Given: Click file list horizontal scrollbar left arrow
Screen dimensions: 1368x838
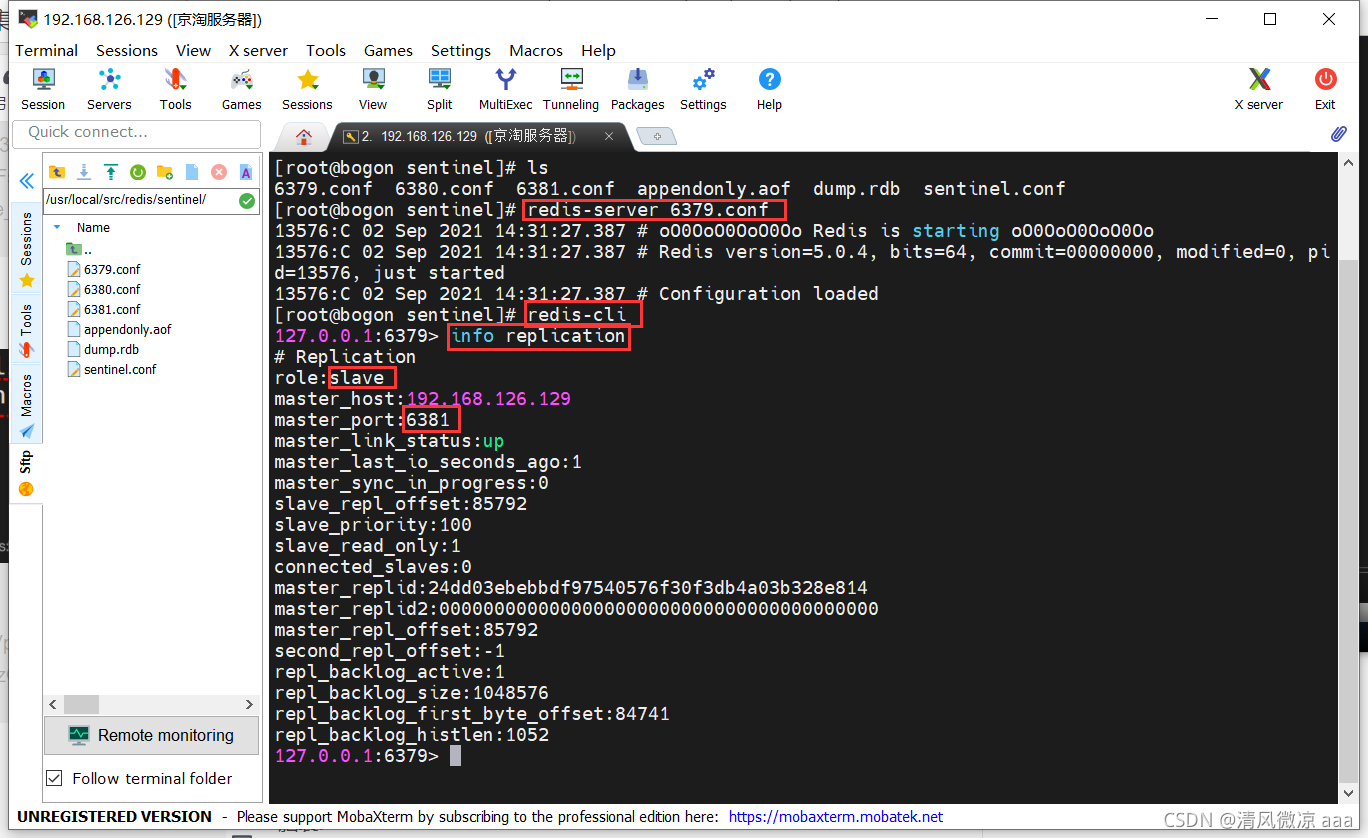Looking at the screenshot, I should (x=53, y=704).
